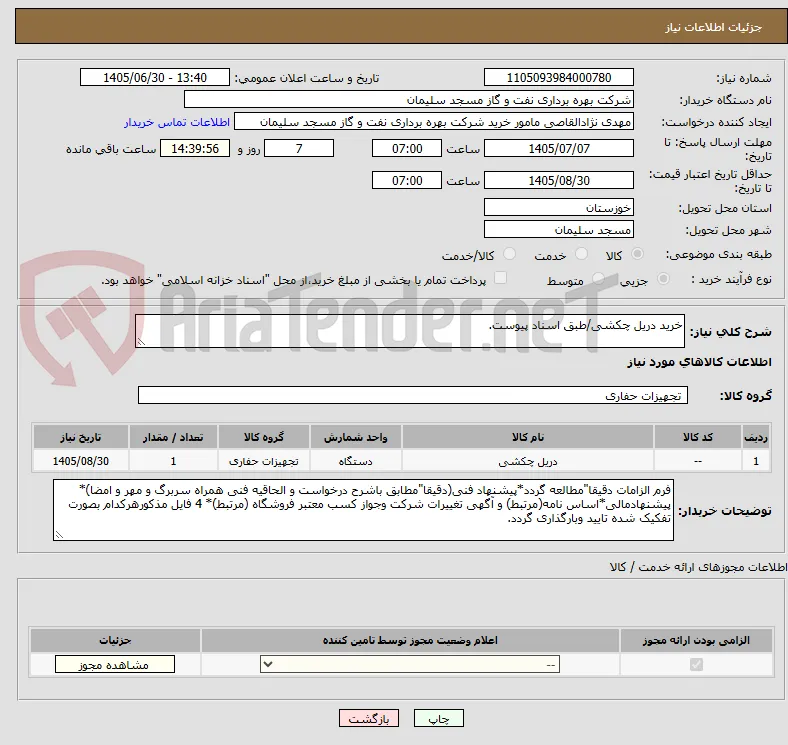This screenshot has width=788, height=745.
Task: Click the شماره نیاز number field
Action: pyautogui.click(x=558, y=77)
